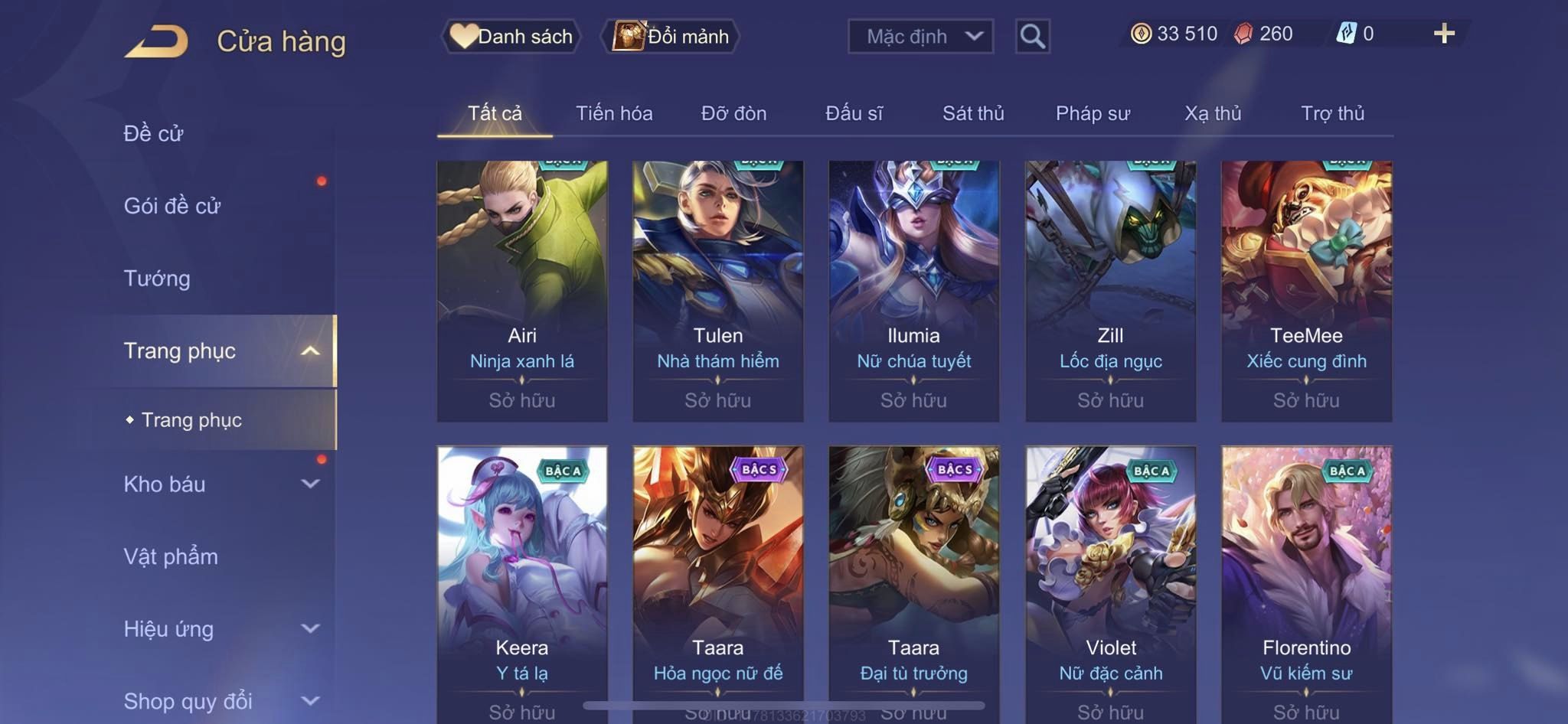Click the gold coin currency icon
This screenshot has height=724, width=1568.
(x=1141, y=34)
